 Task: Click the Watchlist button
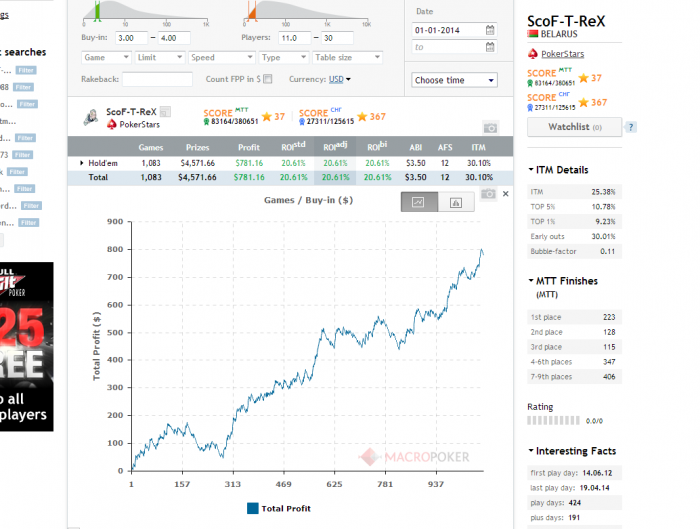(575, 127)
